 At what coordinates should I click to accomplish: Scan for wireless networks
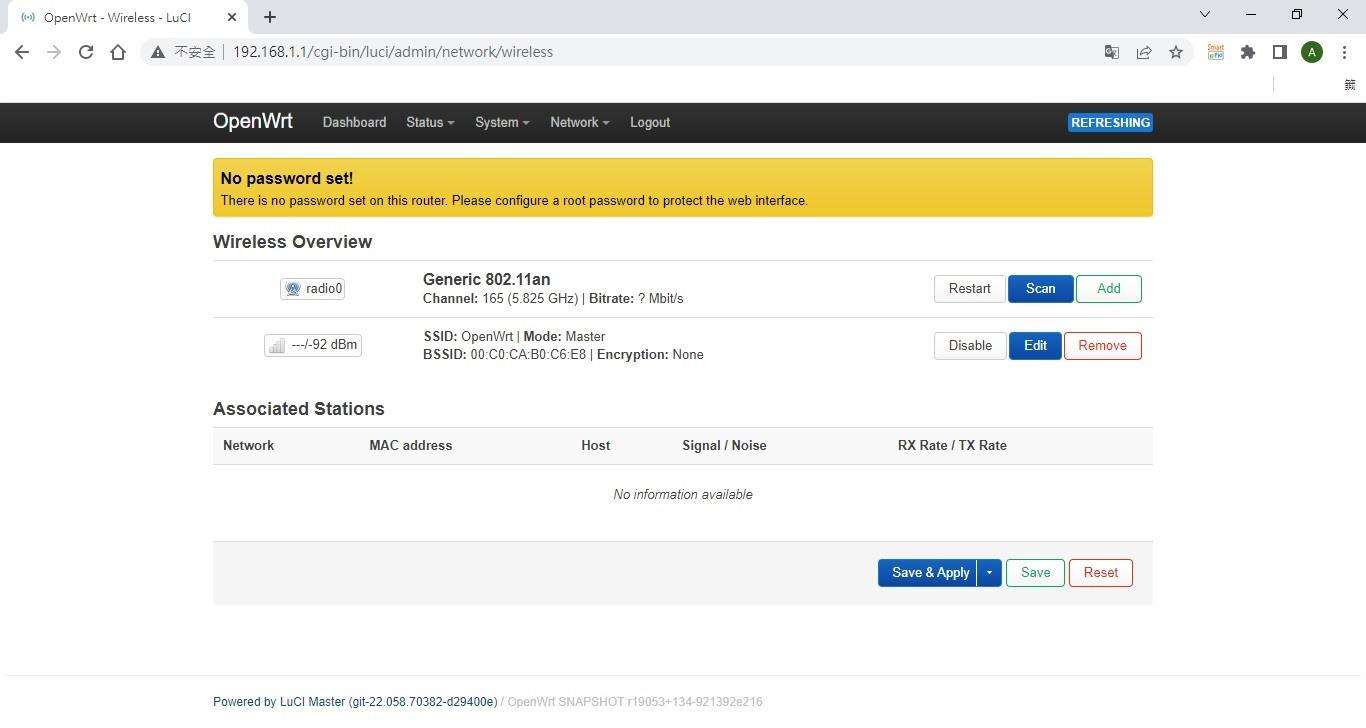coord(1040,289)
